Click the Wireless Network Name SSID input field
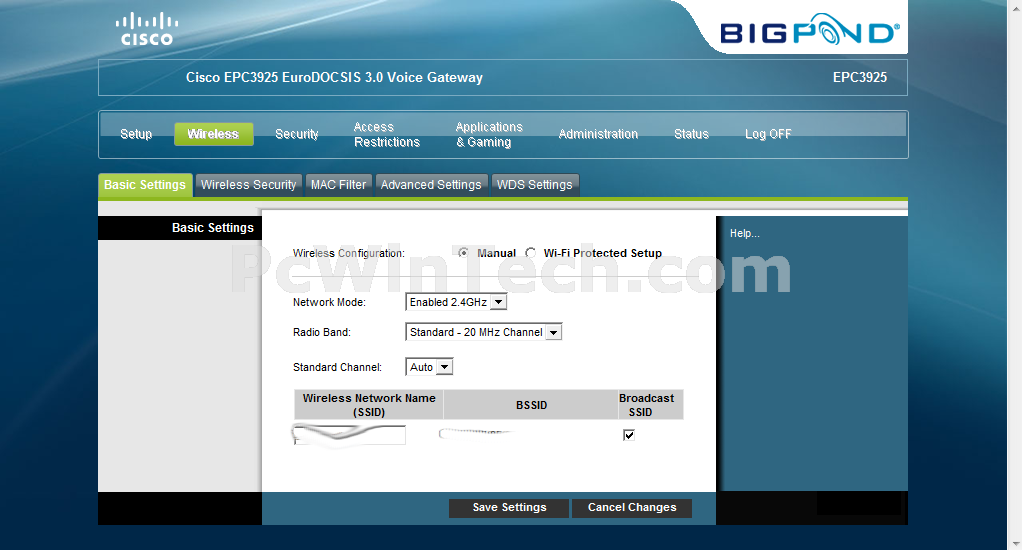Image resolution: width=1022 pixels, height=550 pixels. 349,435
